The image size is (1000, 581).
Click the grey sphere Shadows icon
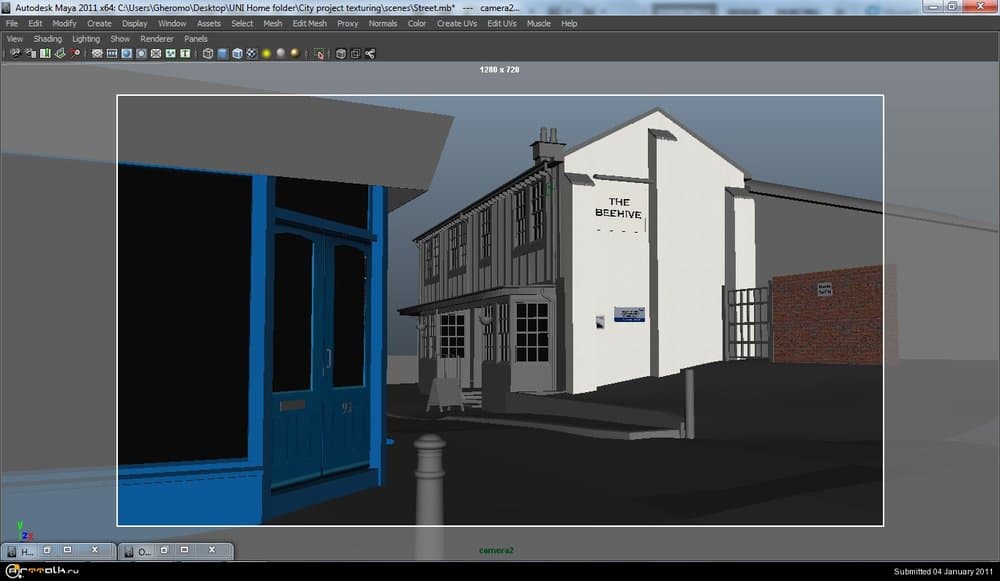[x=281, y=54]
